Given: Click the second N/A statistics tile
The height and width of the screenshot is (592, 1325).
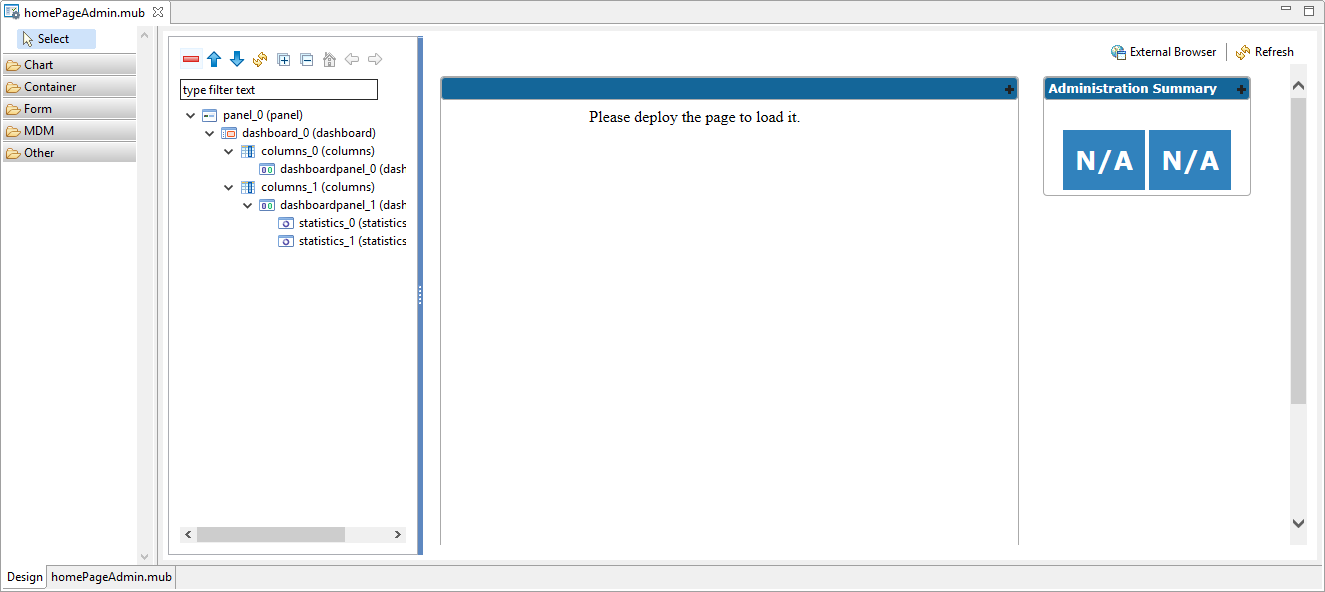Looking at the screenshot, I should (1190, 160).
